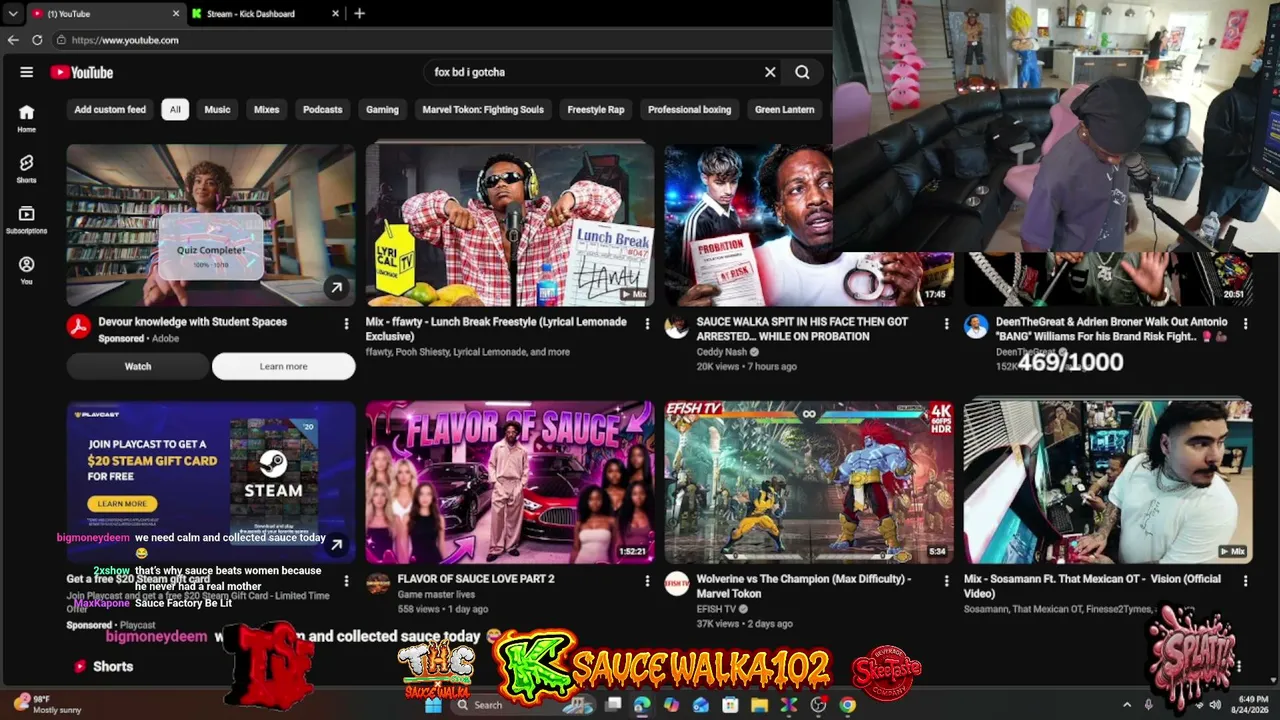Click the volume icon in the system tray
1280x720 pixels.
[1215, 705]
